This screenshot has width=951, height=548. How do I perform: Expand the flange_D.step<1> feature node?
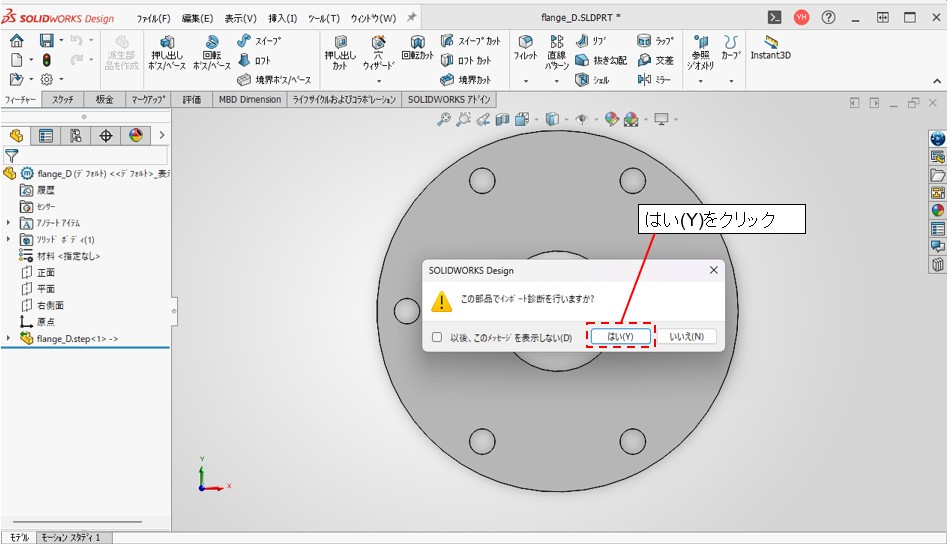tap(8, 338)
